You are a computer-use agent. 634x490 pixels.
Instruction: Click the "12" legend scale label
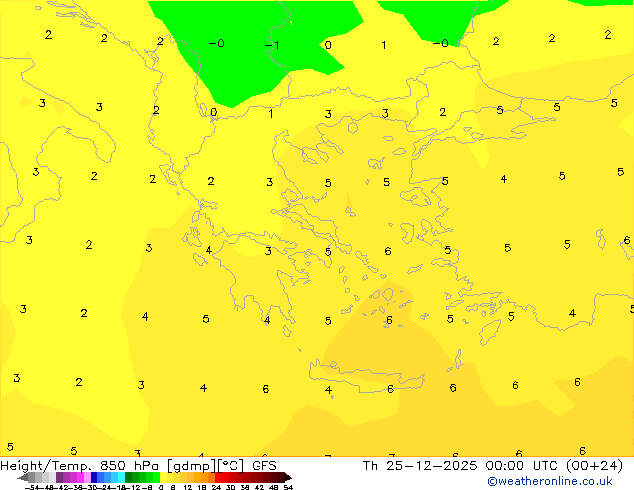[188, 488]
